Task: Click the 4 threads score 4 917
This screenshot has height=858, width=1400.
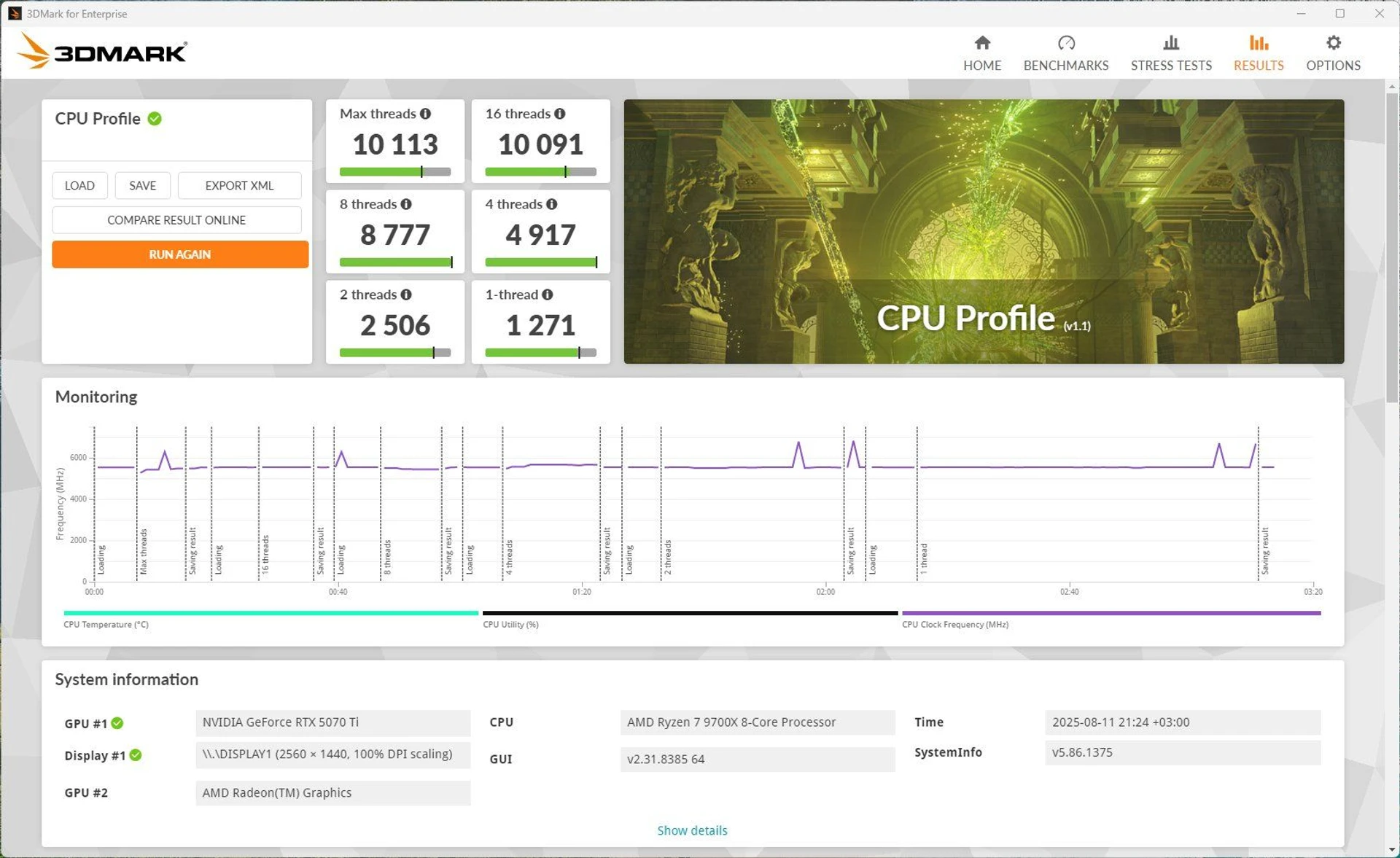Action: pos(541,235)
